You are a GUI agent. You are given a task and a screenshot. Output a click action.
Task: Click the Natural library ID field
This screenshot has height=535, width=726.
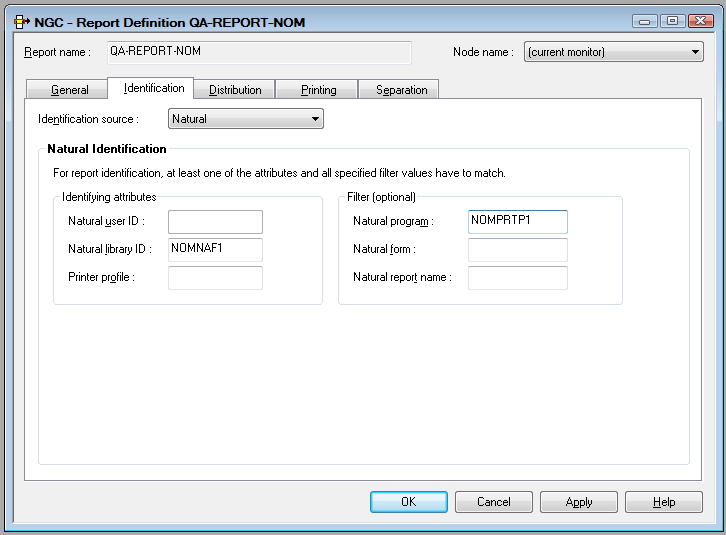point(215,250)
